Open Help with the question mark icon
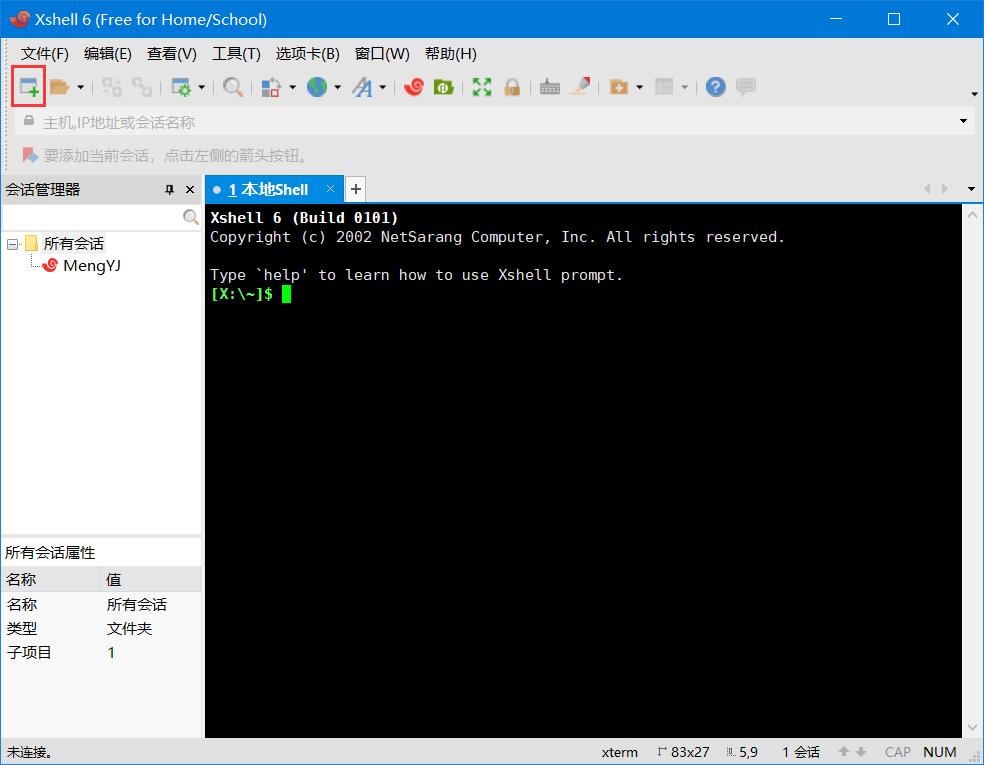 tap(717, 87)
